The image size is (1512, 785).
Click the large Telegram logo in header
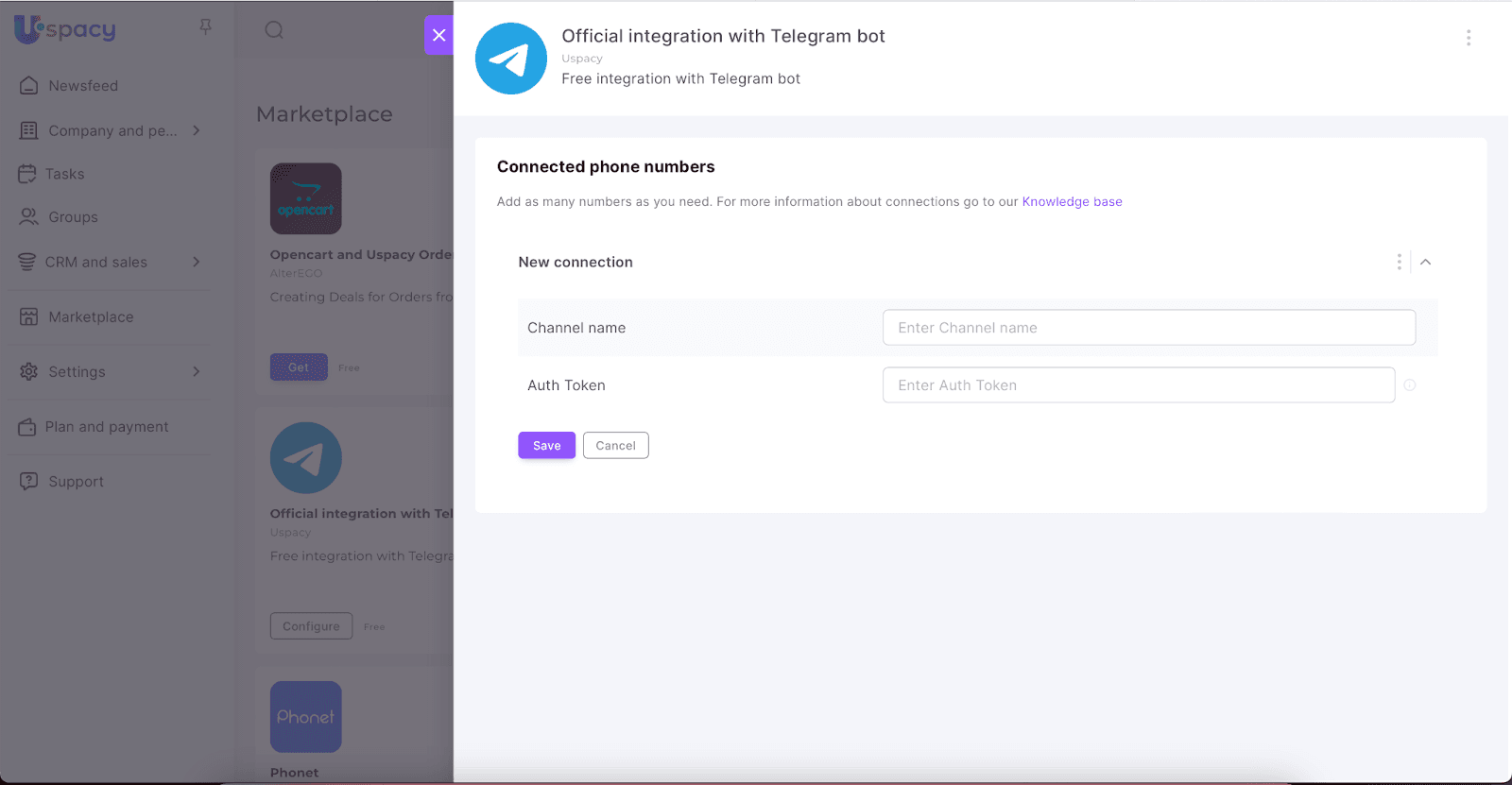[510, 59]
